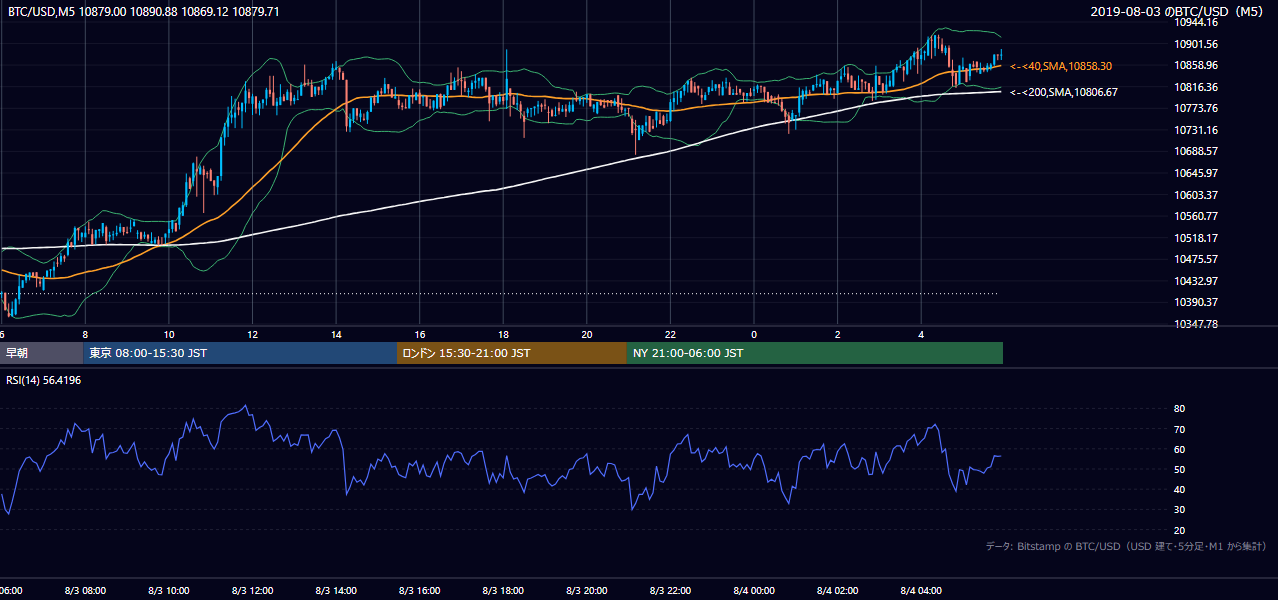Viewport: 1278px width, 600px height.
Task: Click price axis value 10603.37
Action: click(x=1196, y=194)
